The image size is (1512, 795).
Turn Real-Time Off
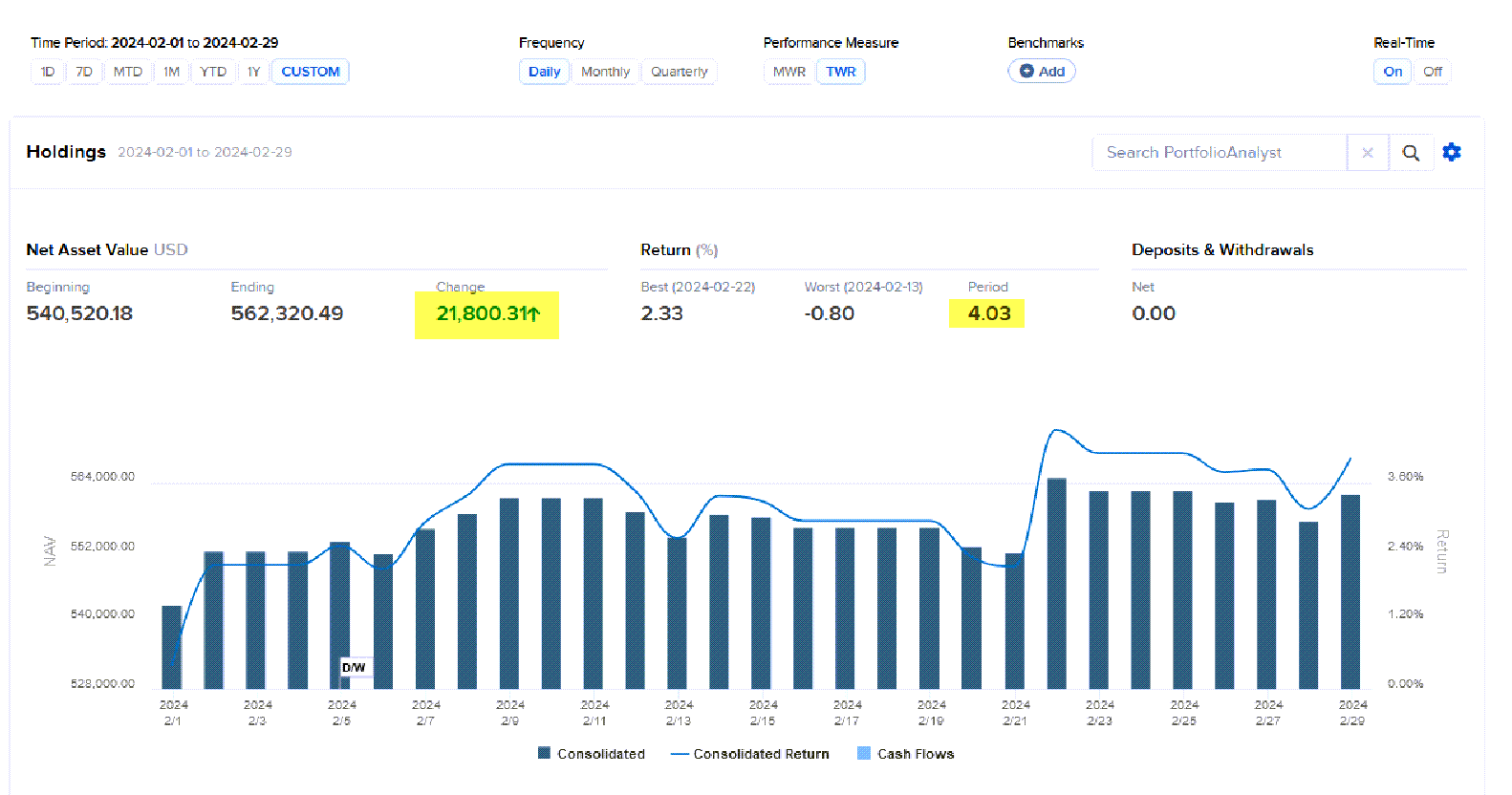pyautogui.click(x=1433, y=72)
